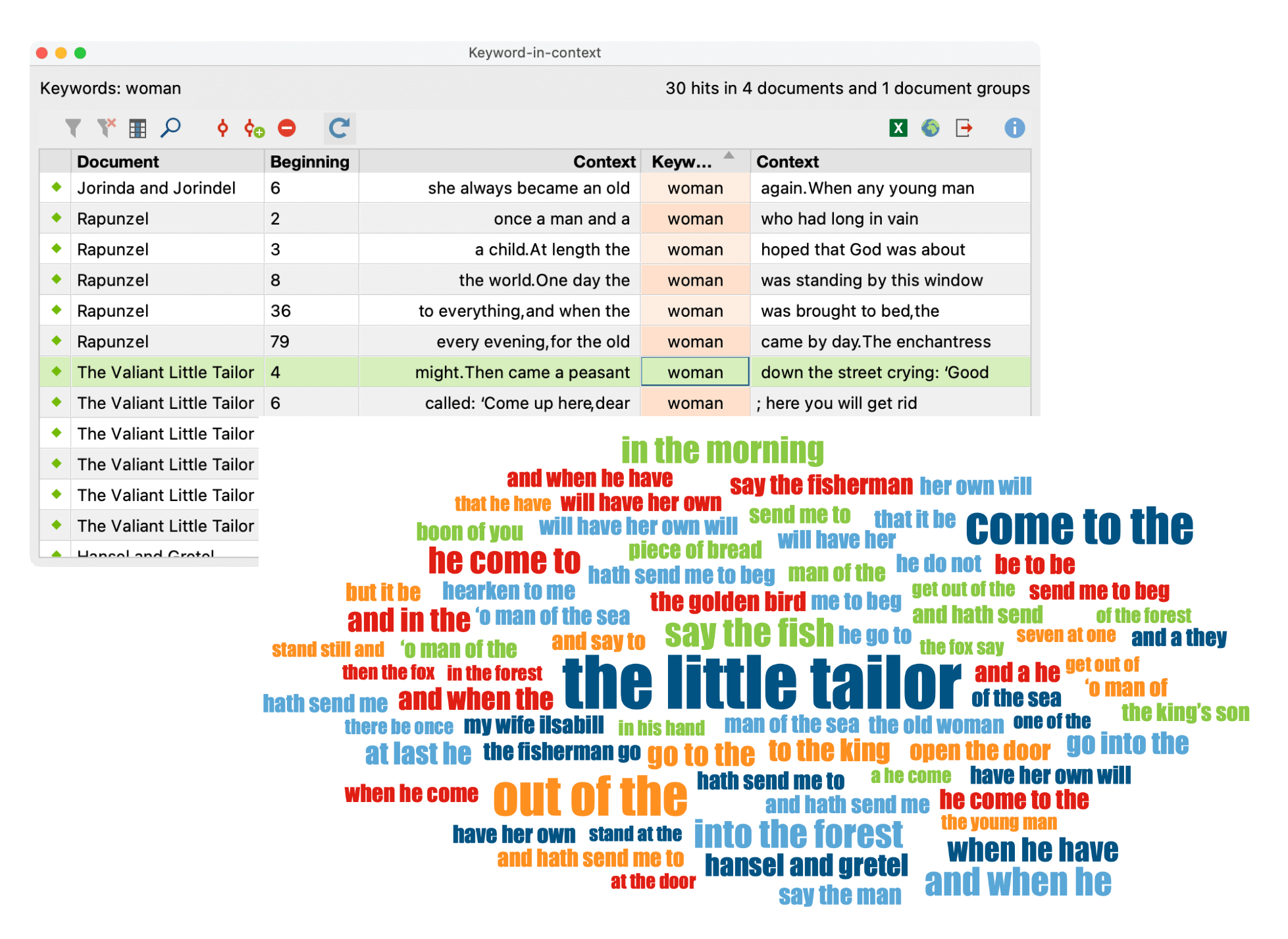Screen dimensions: 1288x939
Task: Open the select columns table icon
Action: (x=138, y=128)
